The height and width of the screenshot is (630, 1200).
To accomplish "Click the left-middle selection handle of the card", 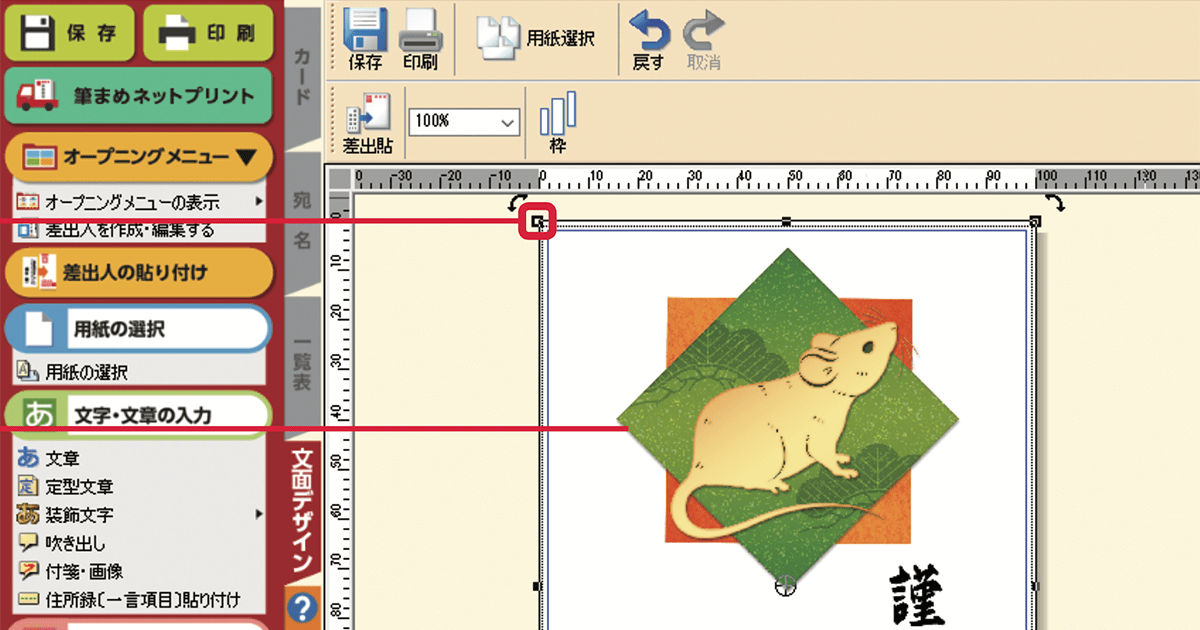I will click(x=537, y=587).
